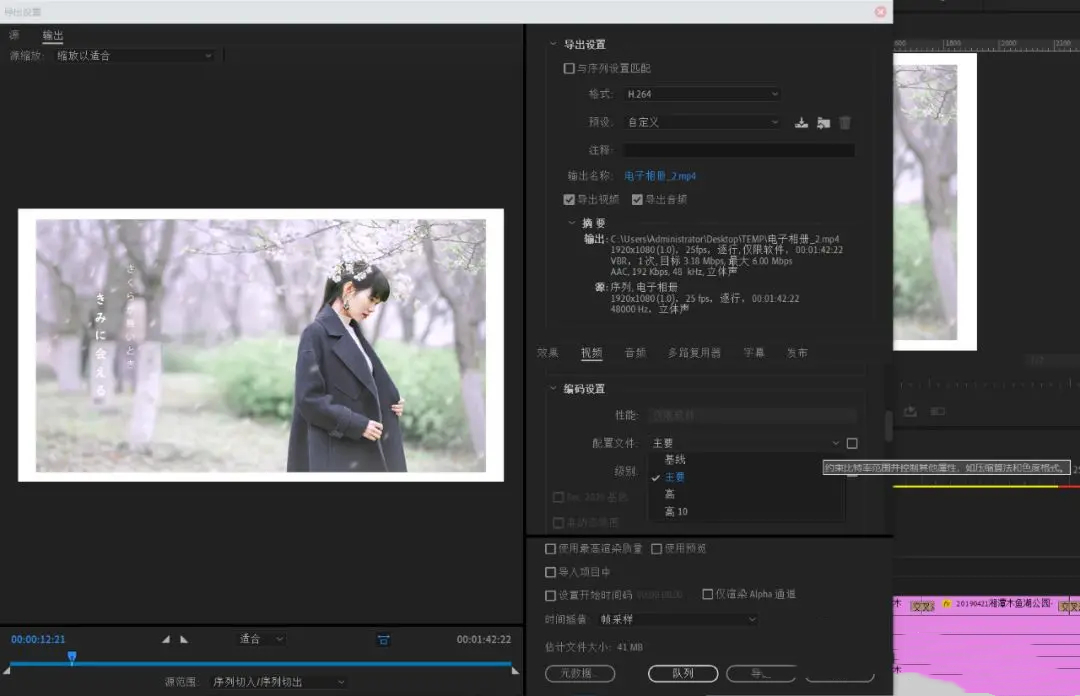Click the export icon in the right panel
1080x696 pixels.
tap(910, 411)
